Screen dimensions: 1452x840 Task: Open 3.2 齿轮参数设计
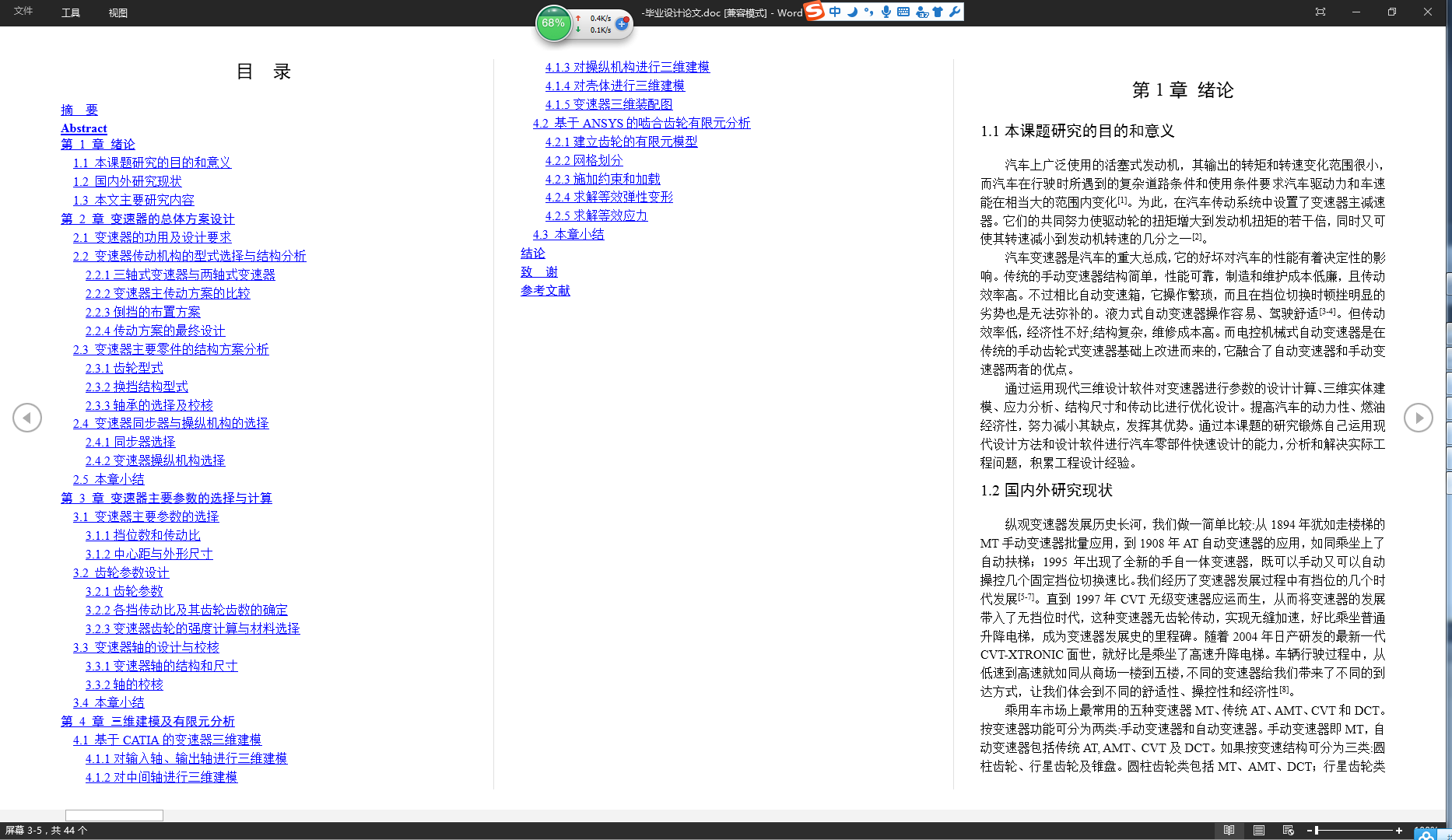click(x=121, y=572)
